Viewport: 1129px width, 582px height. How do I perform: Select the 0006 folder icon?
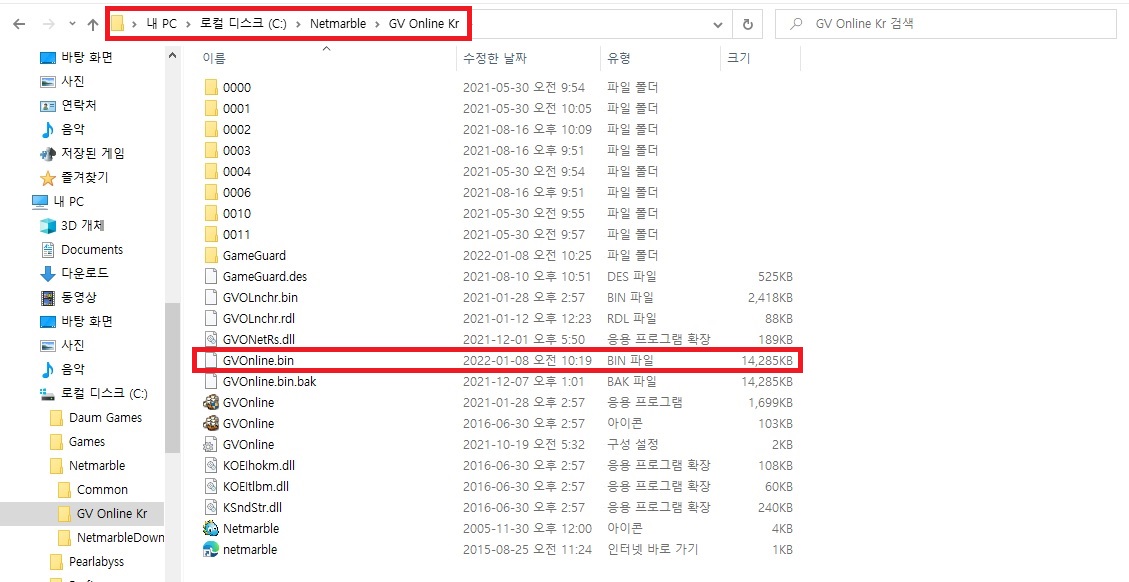click(211, 192)
